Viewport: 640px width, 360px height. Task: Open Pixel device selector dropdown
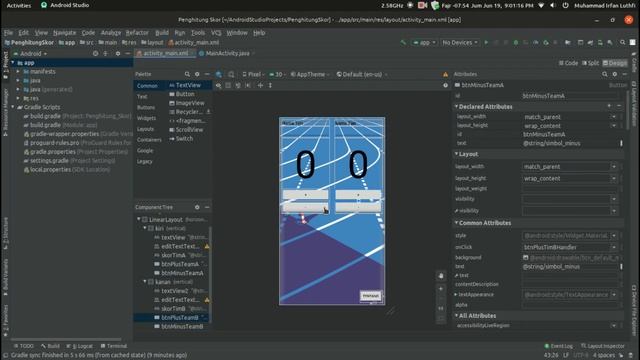pos(253,74)
